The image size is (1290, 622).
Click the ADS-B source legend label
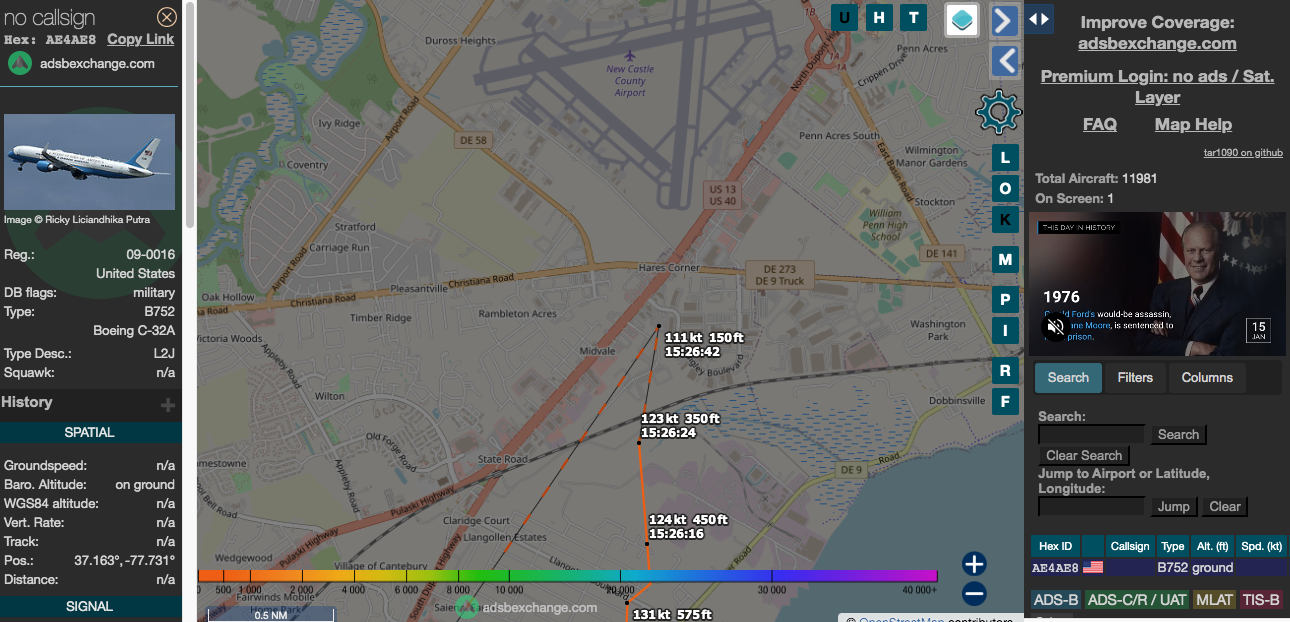click(x=1056, y=600)
